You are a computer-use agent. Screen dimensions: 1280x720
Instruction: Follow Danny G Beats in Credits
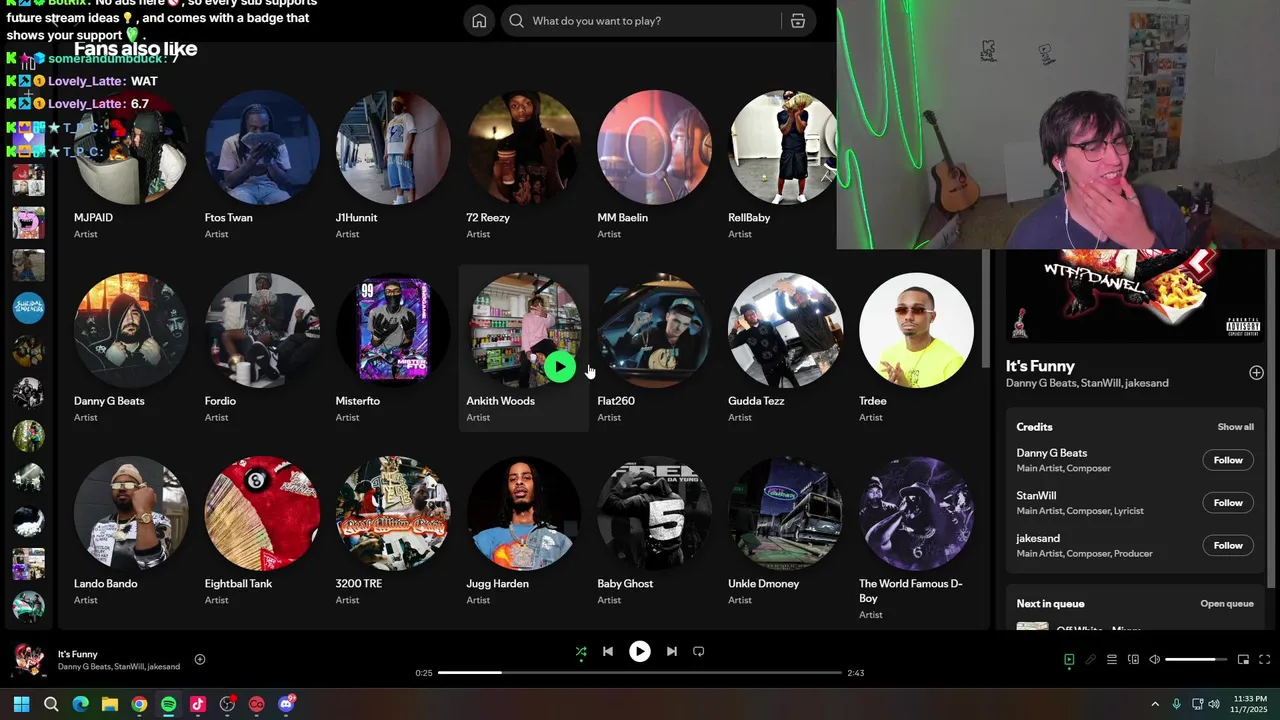pyautogui.click(x=1228, y=460)
